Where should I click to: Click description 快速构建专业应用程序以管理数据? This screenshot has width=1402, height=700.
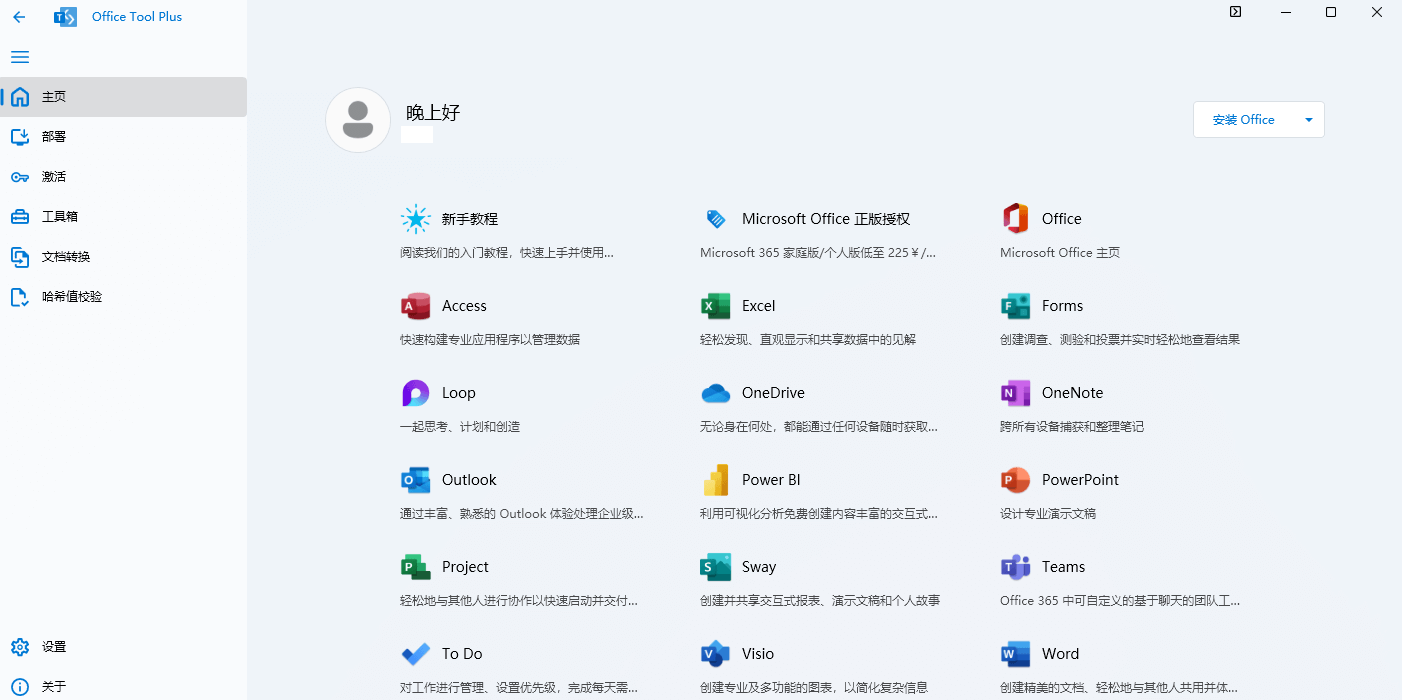click(490, 340)
